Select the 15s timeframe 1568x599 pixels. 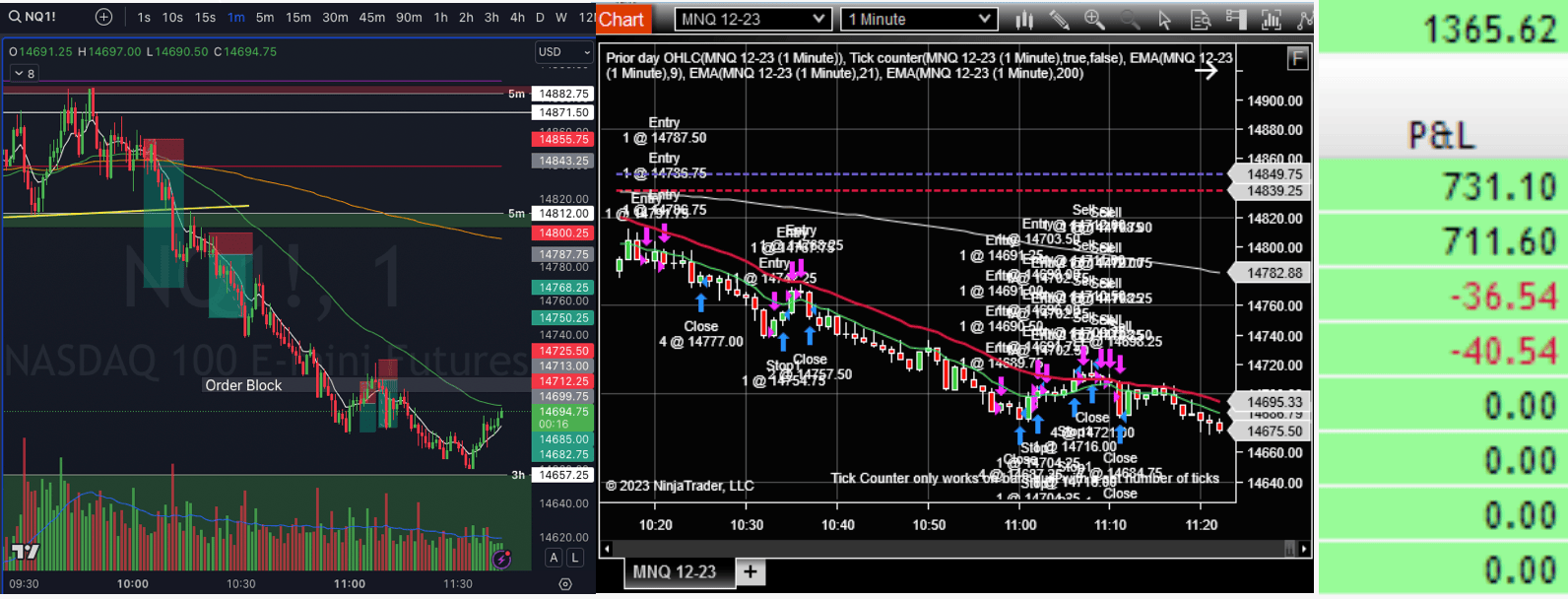(x=205, y=18)
